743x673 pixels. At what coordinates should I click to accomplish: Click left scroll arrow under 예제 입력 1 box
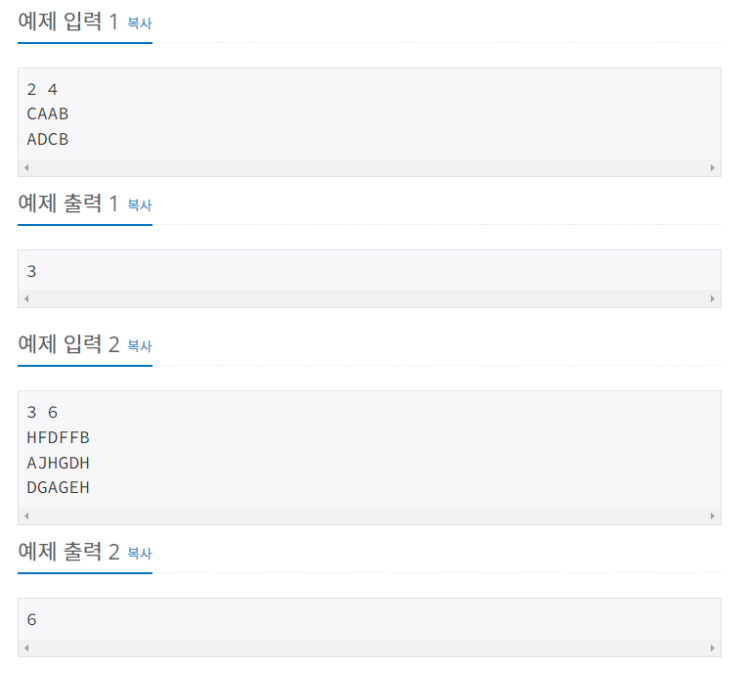tap(26, 168)
